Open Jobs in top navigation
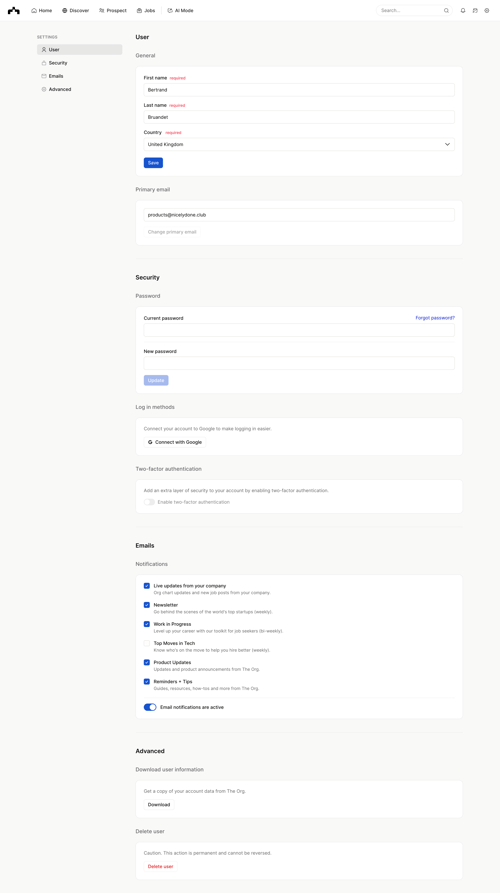This screenshot has width=500, height=893. 146,10
